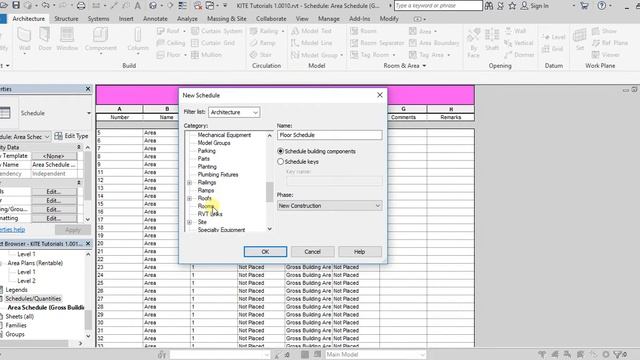Select the Roof tool

(x=171, y=31)
